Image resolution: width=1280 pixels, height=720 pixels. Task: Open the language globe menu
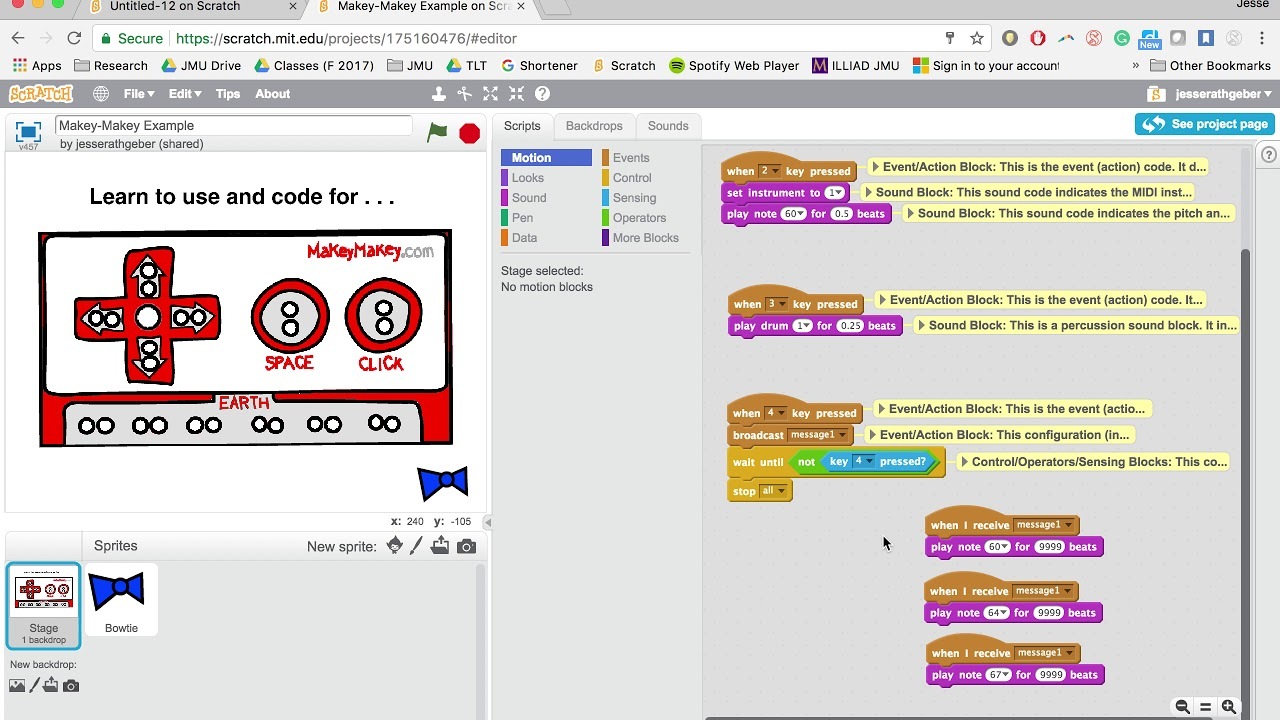pos(101,94)
